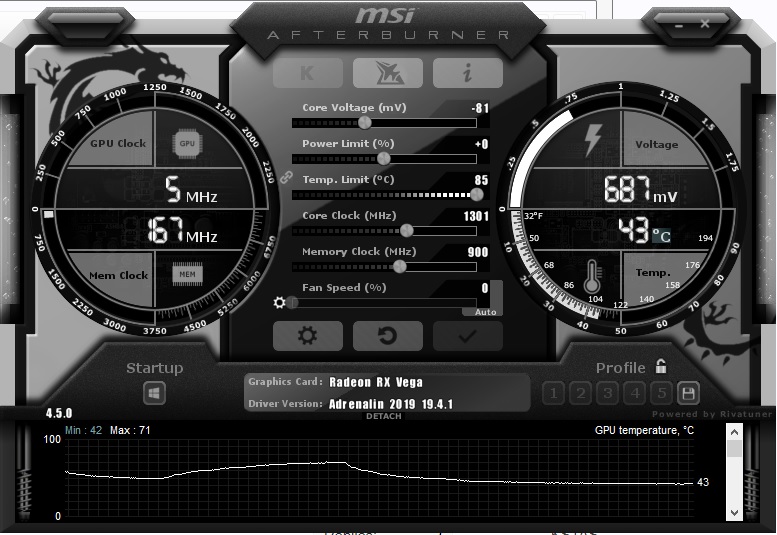Click the Radeon RX Vega graphics card name

pos(376,382)
